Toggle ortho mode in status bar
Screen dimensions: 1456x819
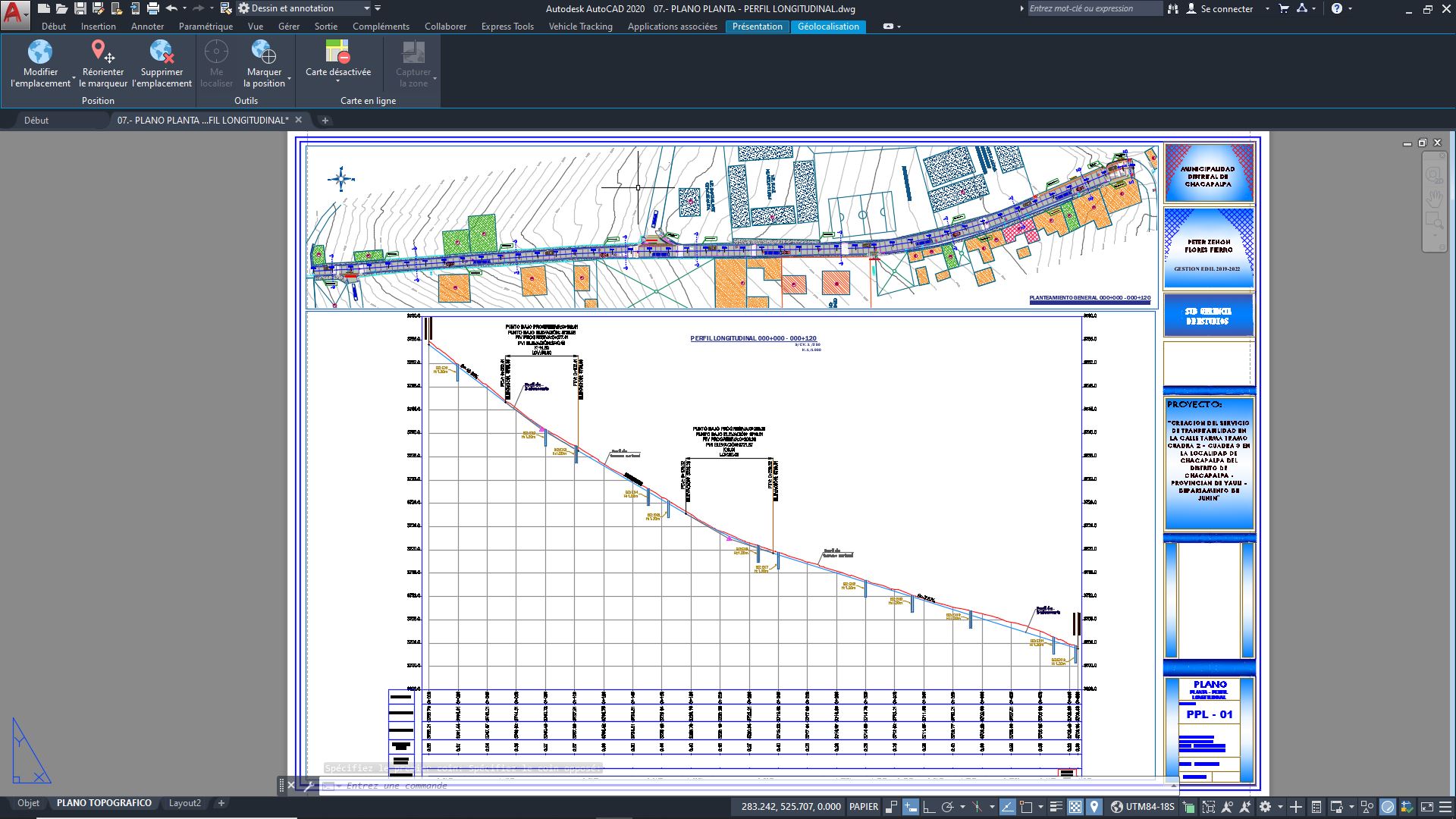(x=929, y=807)
